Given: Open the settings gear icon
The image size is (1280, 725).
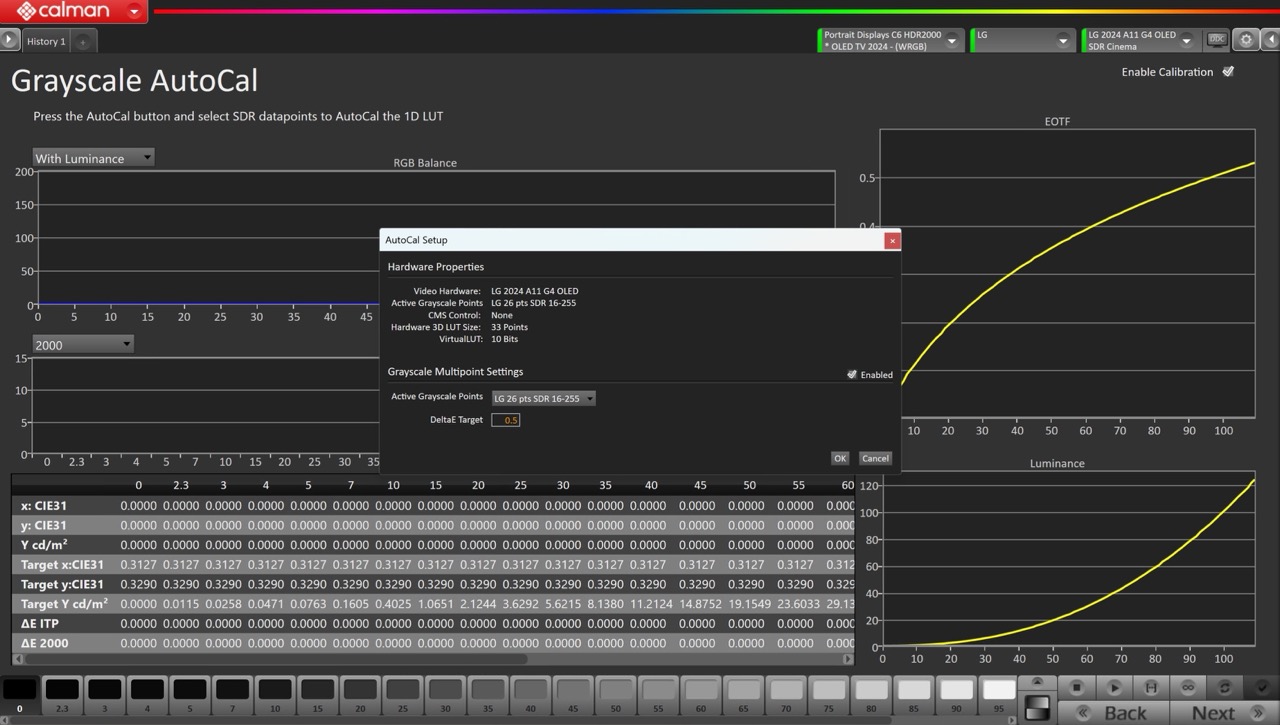Looking at the screenshot, I should tap(1246, 40).
